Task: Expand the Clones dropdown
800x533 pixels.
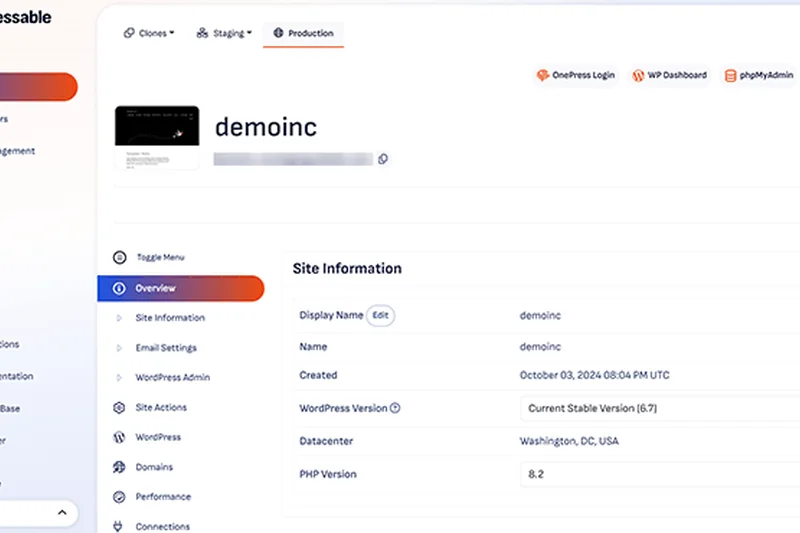Action: 149,33
